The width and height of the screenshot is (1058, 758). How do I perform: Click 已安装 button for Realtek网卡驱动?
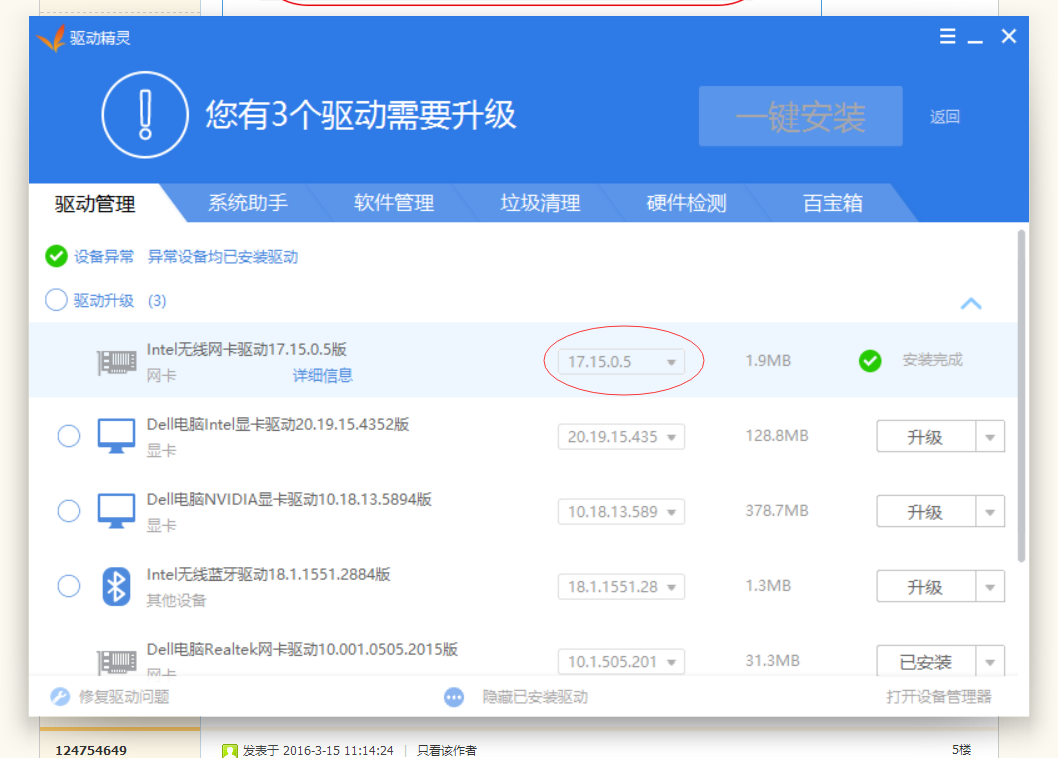926,661
